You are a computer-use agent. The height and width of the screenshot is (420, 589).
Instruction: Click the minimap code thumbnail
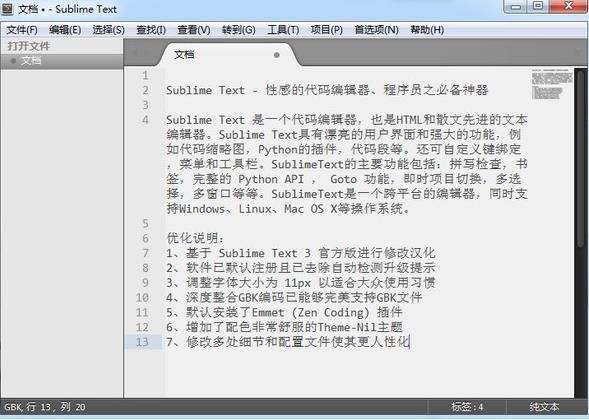pos(552,84)
